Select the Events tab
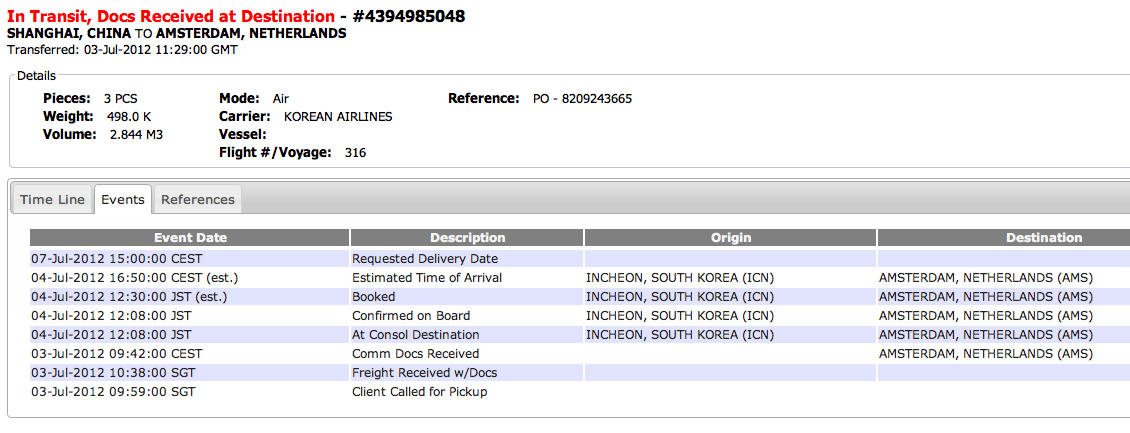This screenshot has height=433, width=1130. pyautogui.click(x=123, y=200)
